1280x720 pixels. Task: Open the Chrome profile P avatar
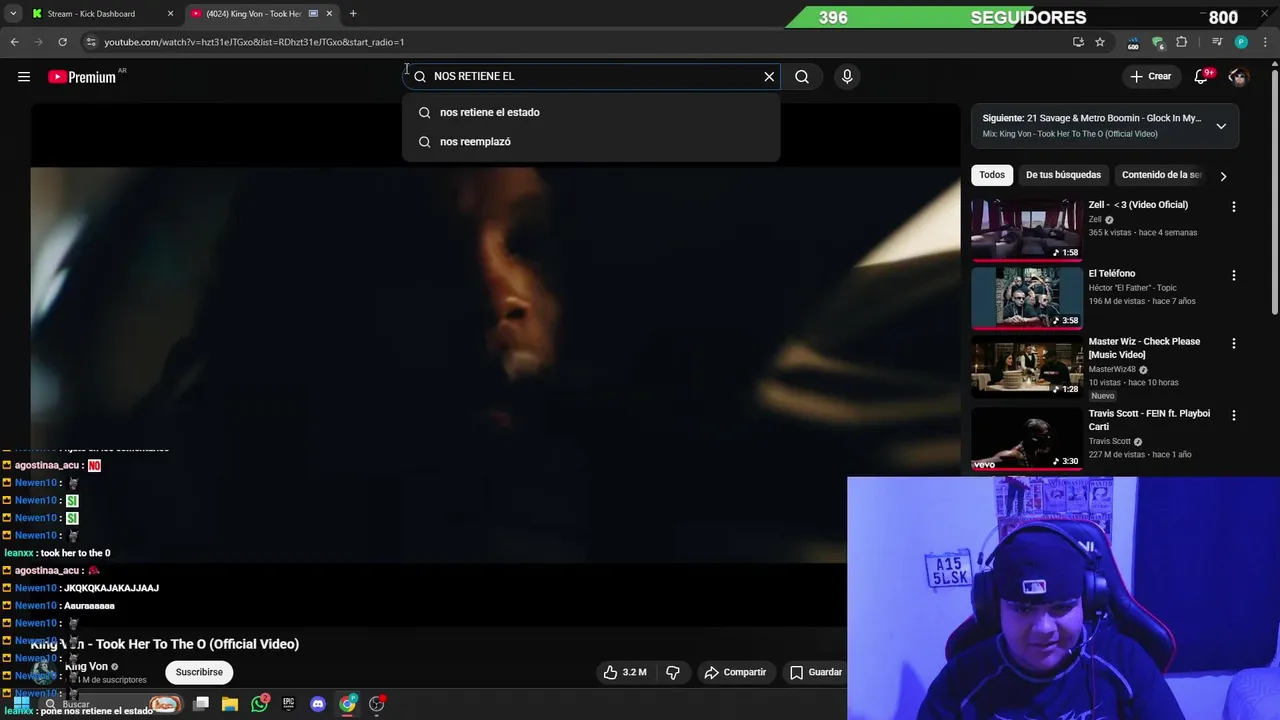1241,42
